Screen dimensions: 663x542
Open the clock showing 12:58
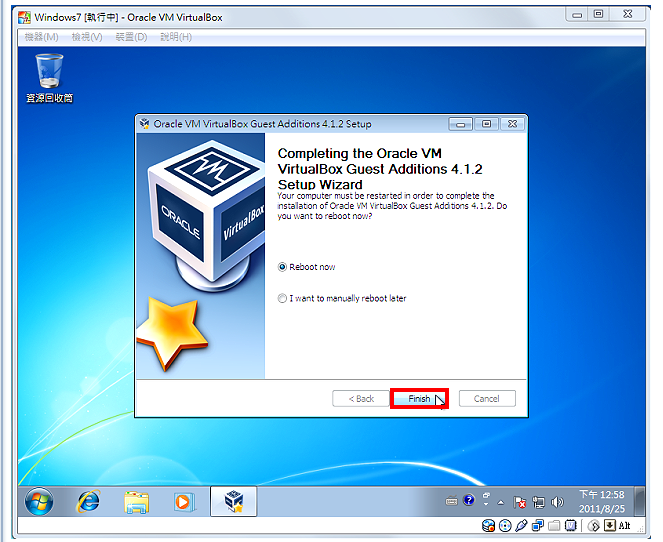click(x=602, y=501)
